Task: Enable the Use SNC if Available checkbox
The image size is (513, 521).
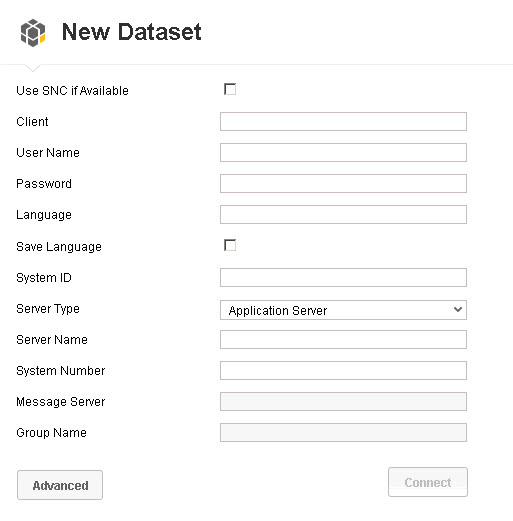Action: pos(230,89)
